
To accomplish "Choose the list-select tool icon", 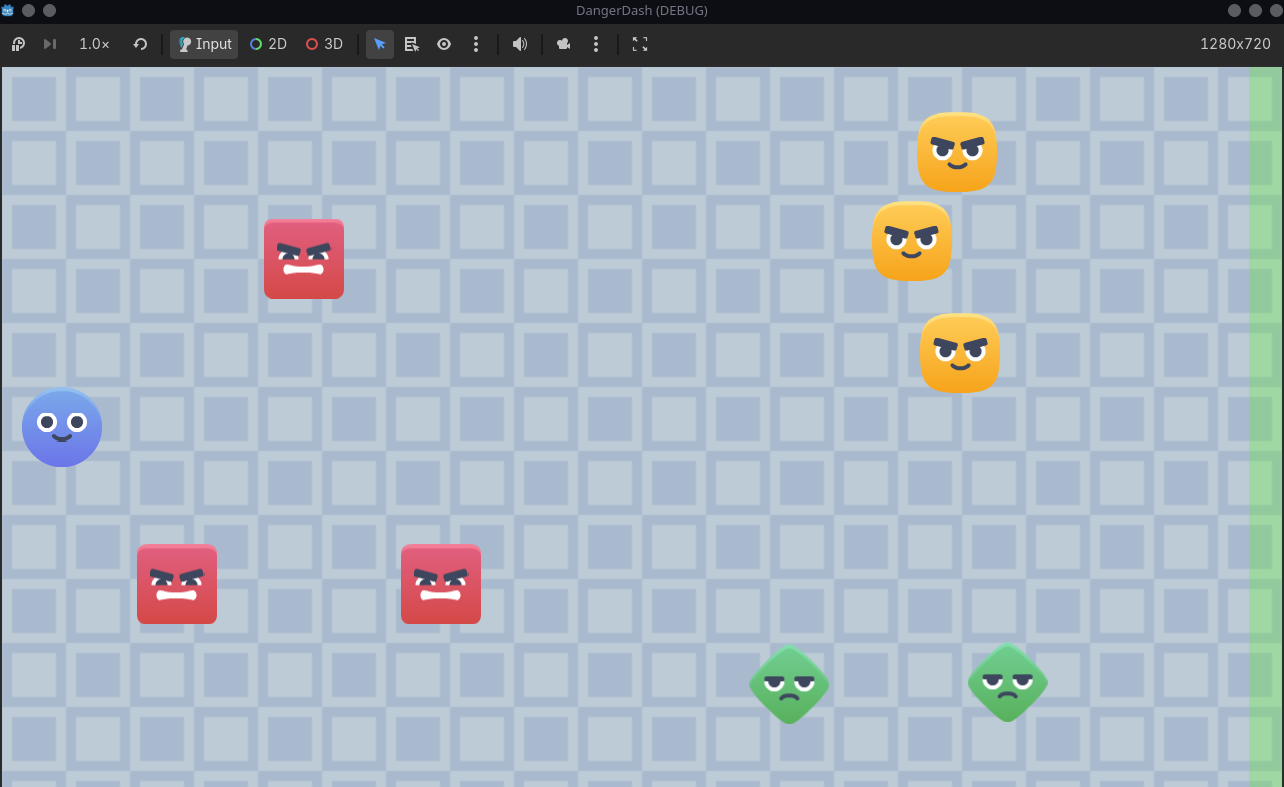I will pos(411,44).
